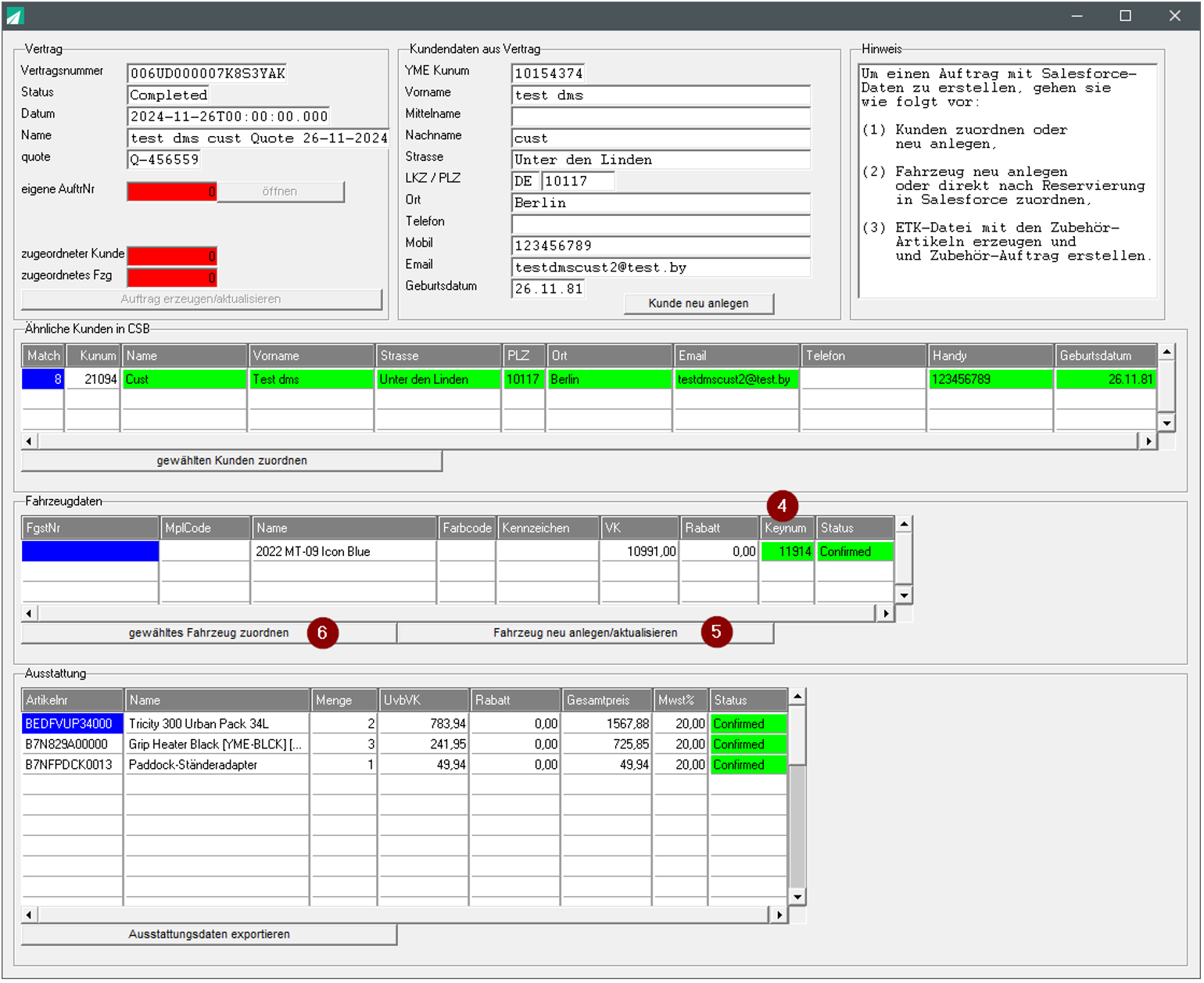The width and height of the screenshot is (1204, 983).
Task: Edit the Vorname field 'test dms'
Action: pyautogui.click(x=661, y=95)
